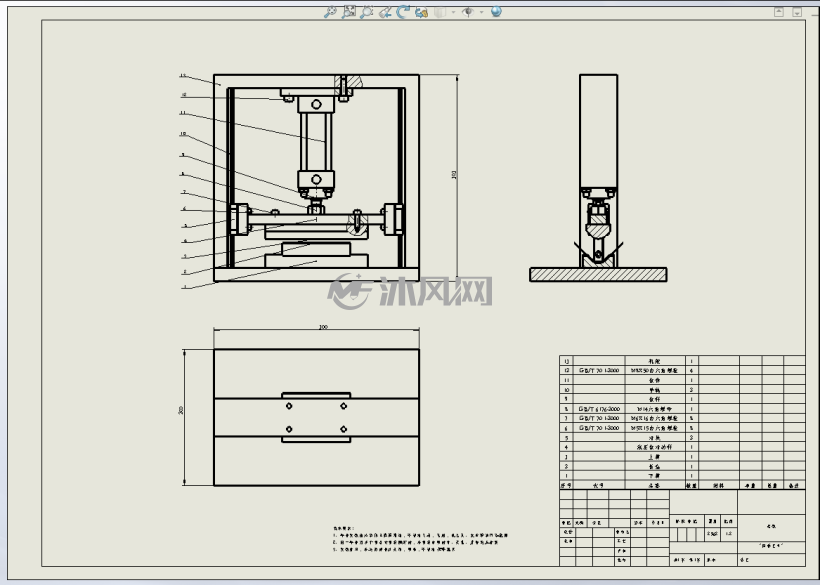Click the blue sphere appearance icon

[496, 11]
